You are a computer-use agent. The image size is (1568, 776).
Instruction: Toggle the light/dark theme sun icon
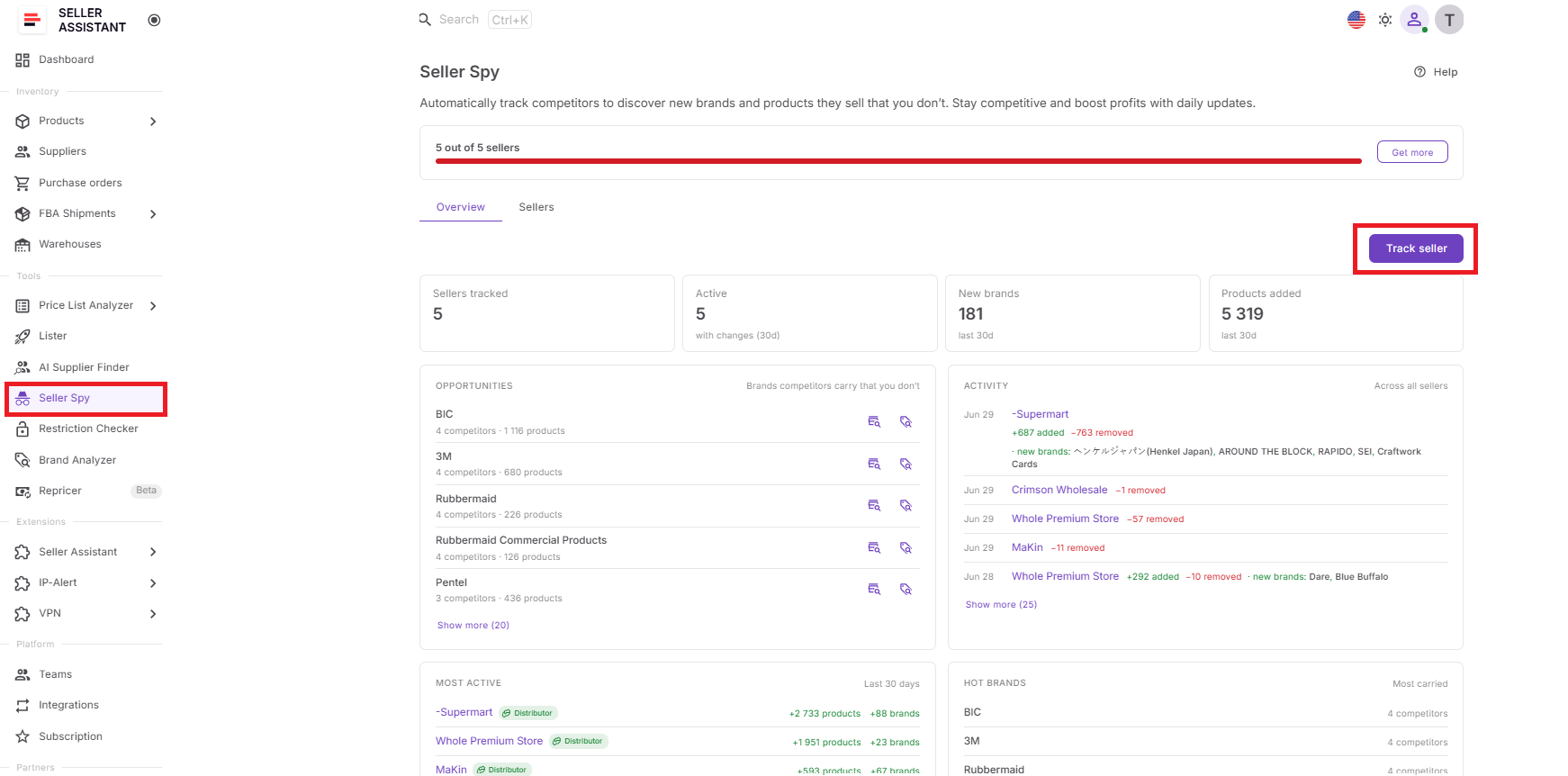(1385, 20)
